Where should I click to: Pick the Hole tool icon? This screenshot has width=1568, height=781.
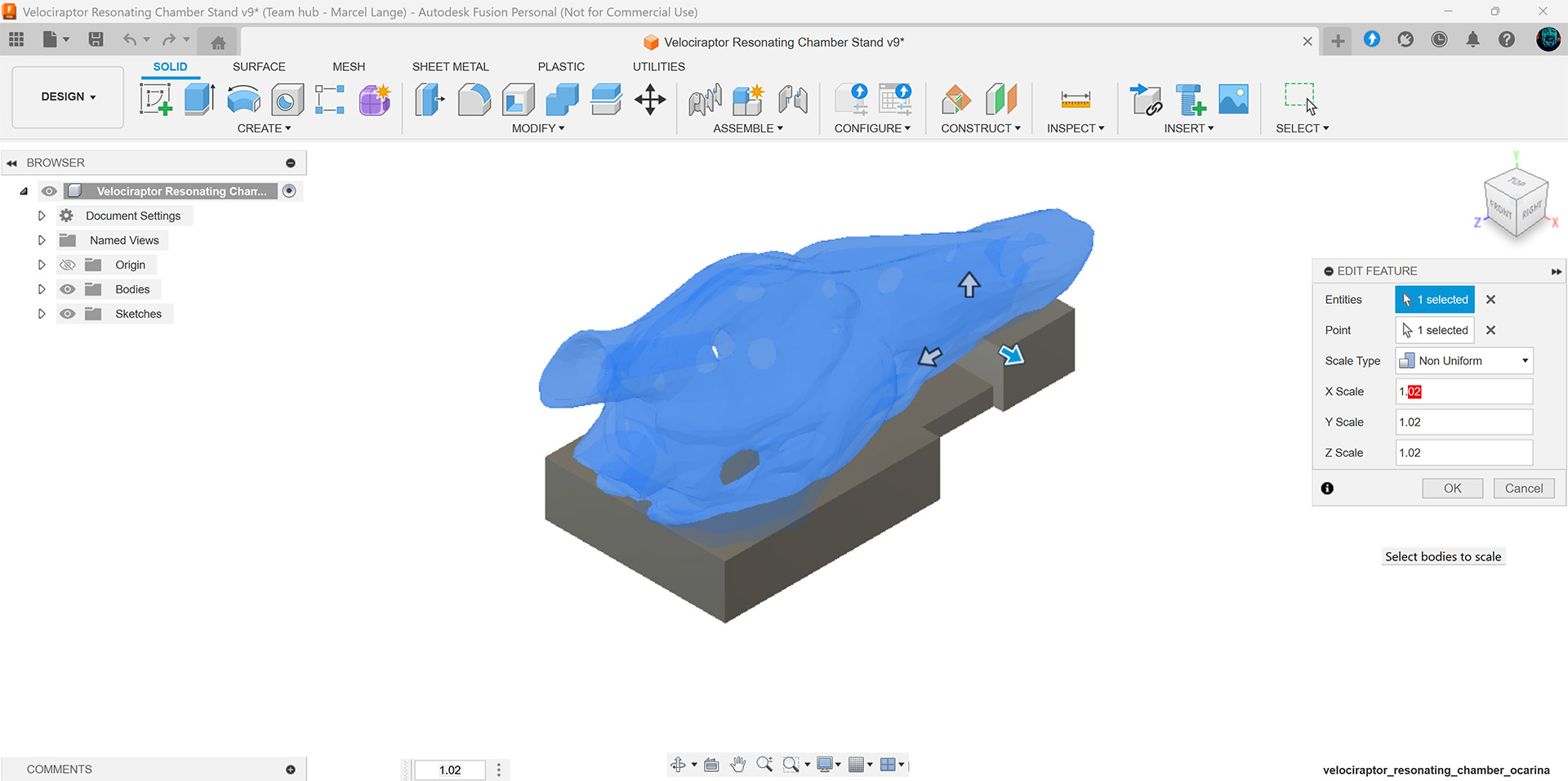[287, 100]
